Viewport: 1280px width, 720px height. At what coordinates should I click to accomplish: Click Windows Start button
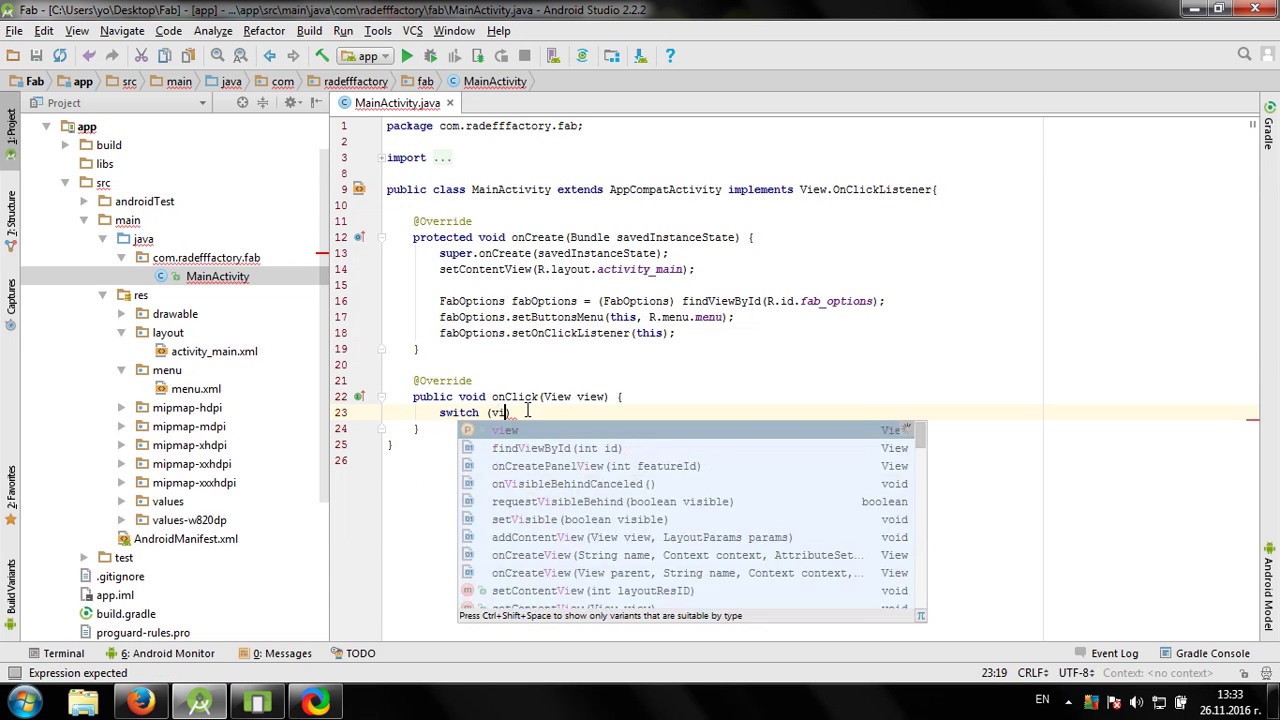25,701
